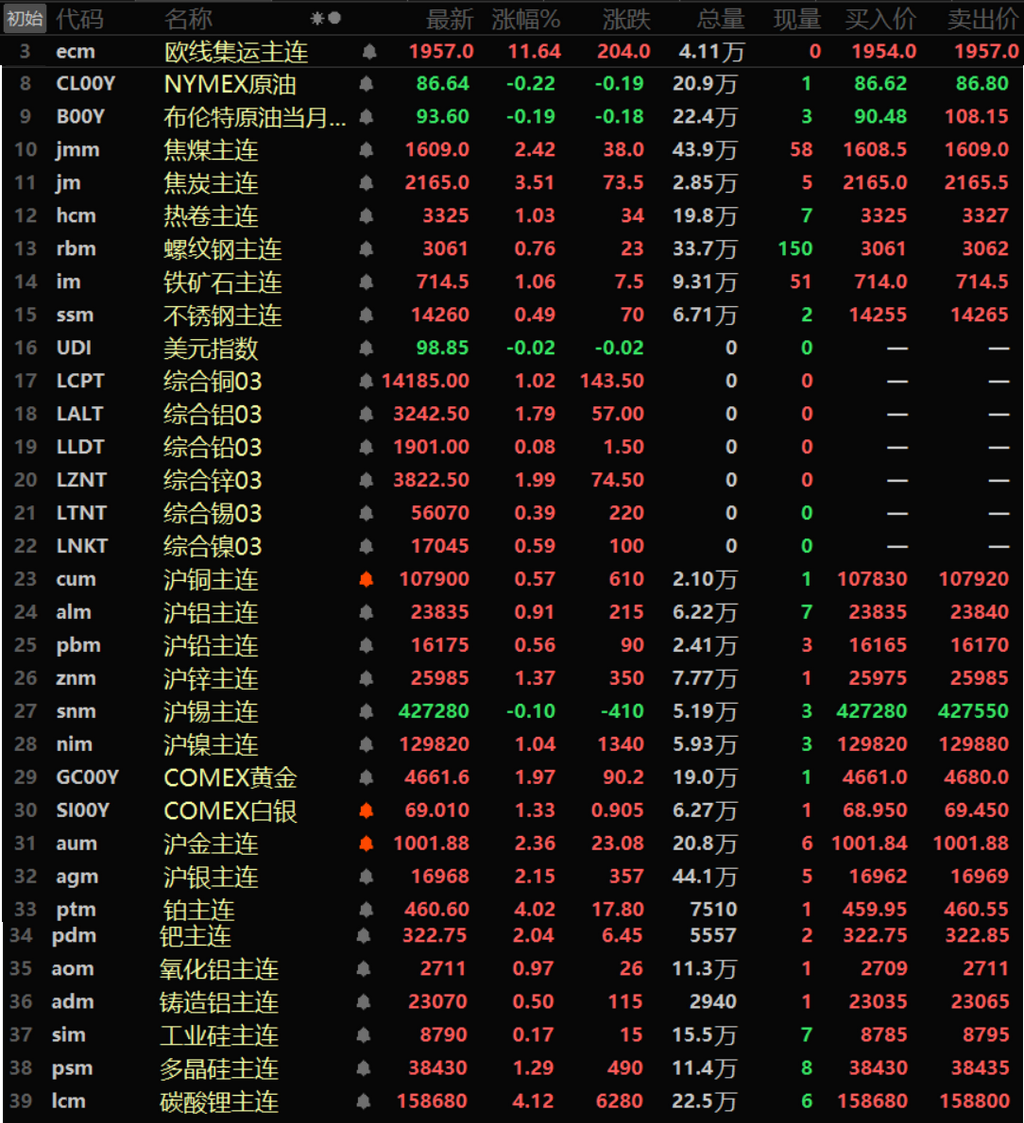This screenshot has width=1024, height=1123.
Task: Select the ecm code cell
Action: point(75,52)
